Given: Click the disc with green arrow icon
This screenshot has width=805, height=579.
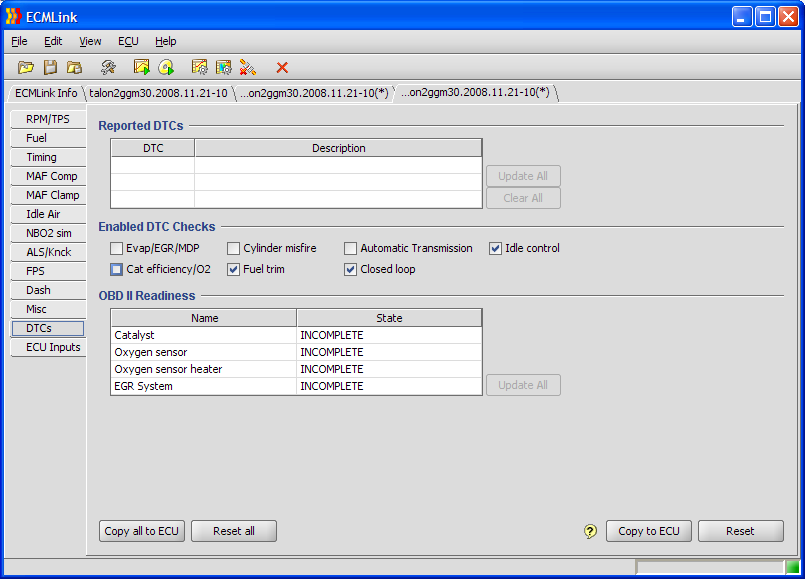Looking at the screenshot, I should [x=166, y=67].
